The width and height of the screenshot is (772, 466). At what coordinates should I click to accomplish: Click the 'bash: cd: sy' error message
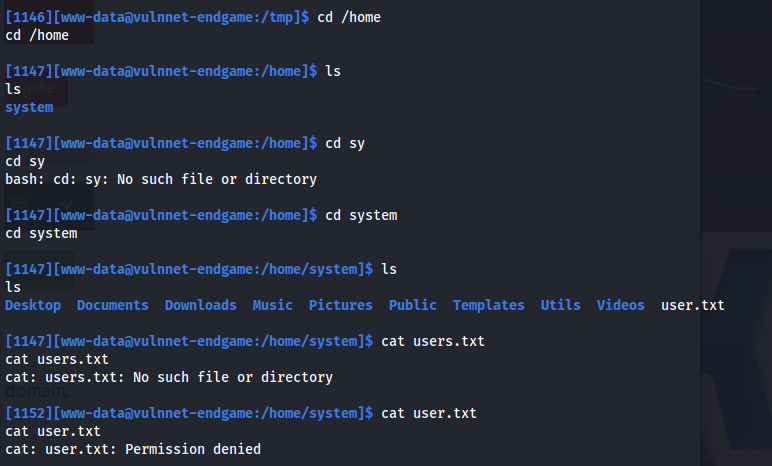click(x=161, y=179)
